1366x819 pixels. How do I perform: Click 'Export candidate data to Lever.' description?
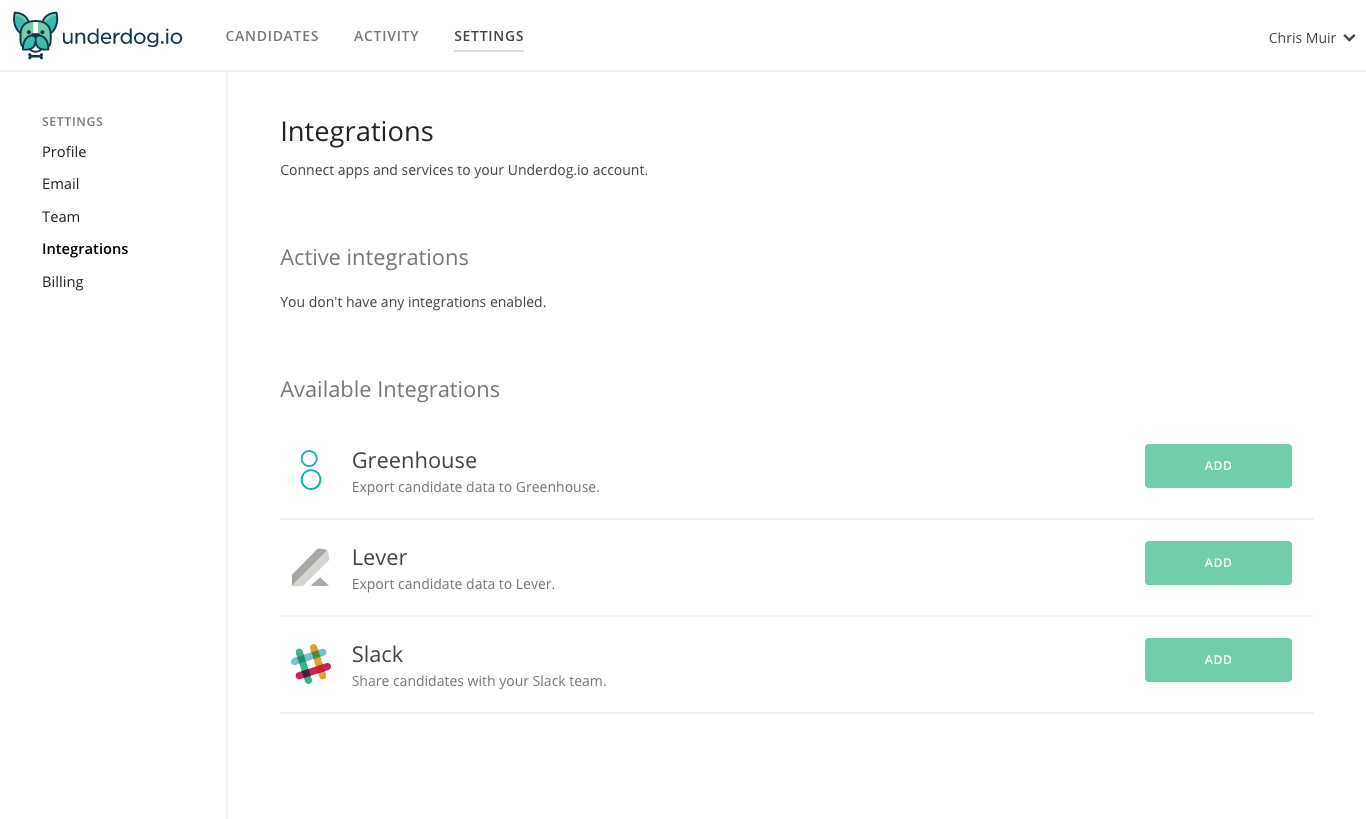click(453, 584)
